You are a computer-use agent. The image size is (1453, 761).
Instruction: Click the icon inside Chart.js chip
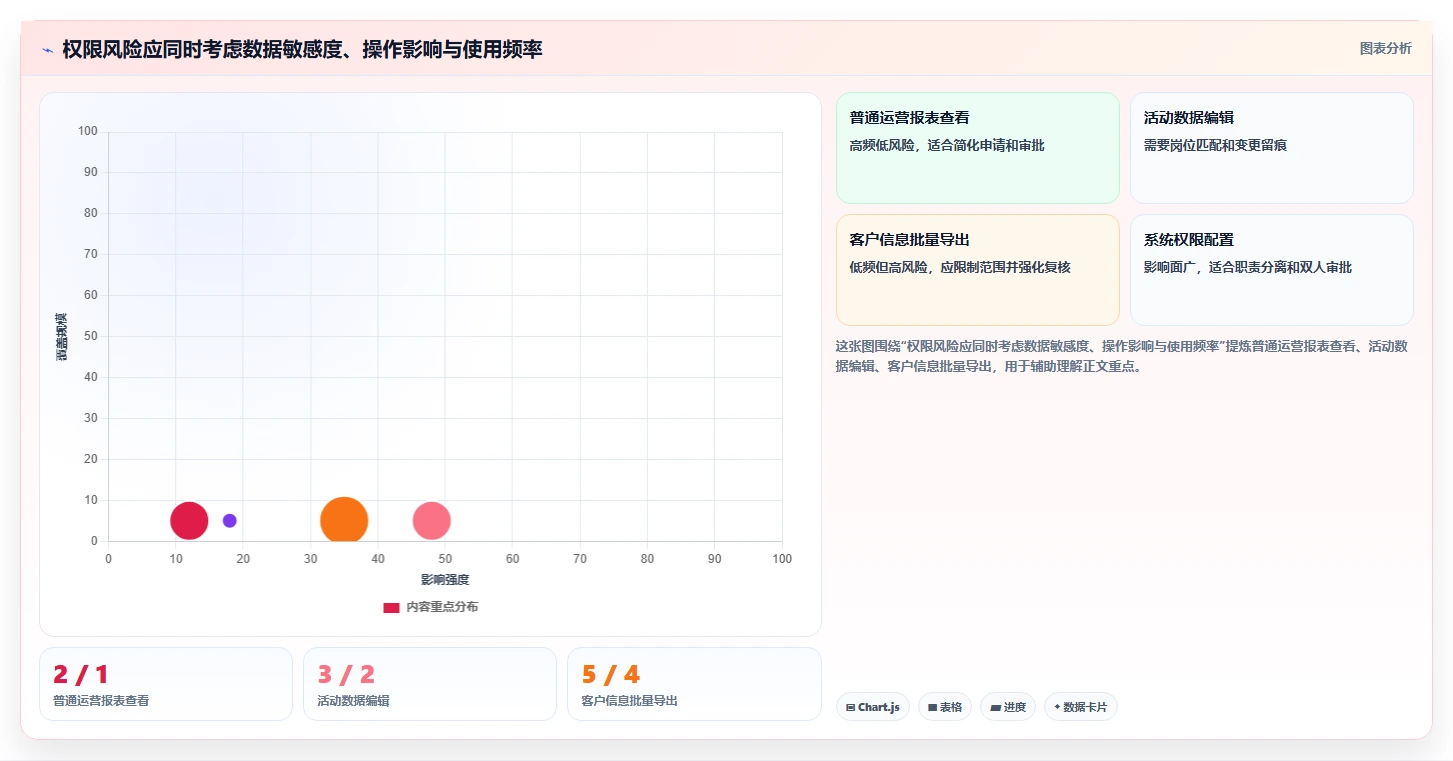click(850, 707)
